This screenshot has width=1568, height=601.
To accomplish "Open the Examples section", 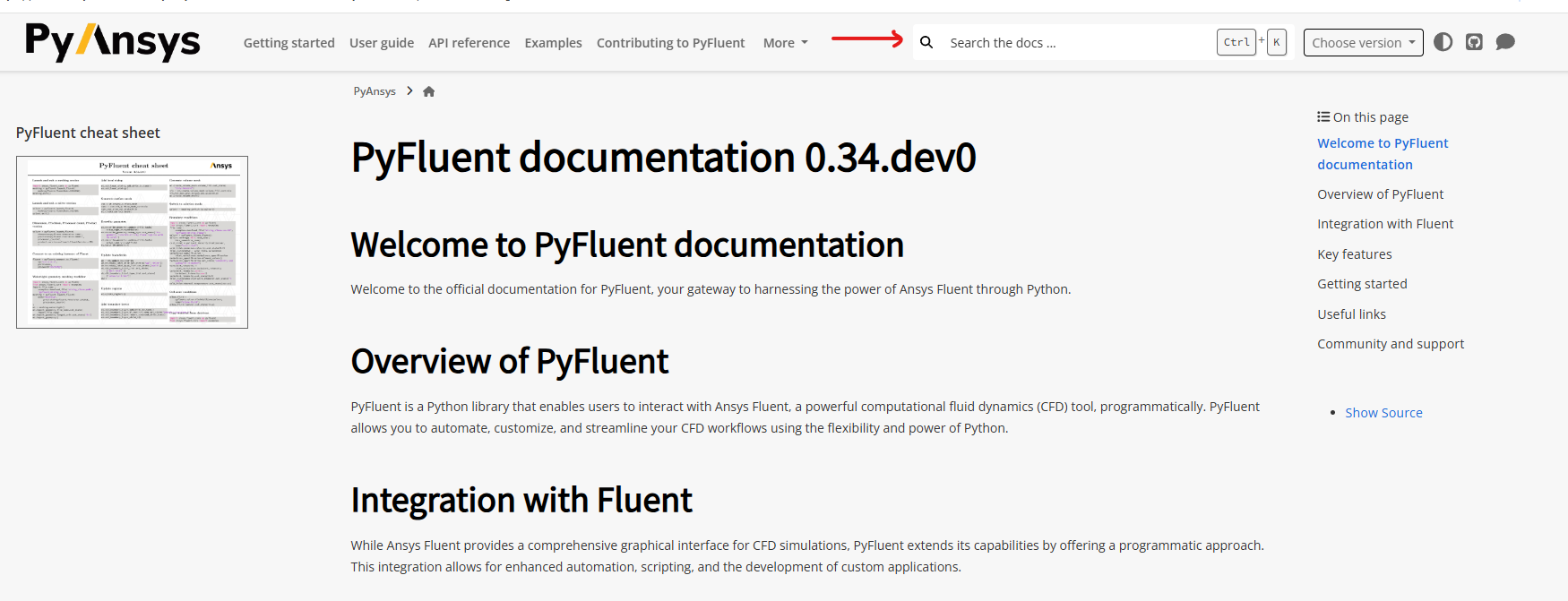I will 553,43.
